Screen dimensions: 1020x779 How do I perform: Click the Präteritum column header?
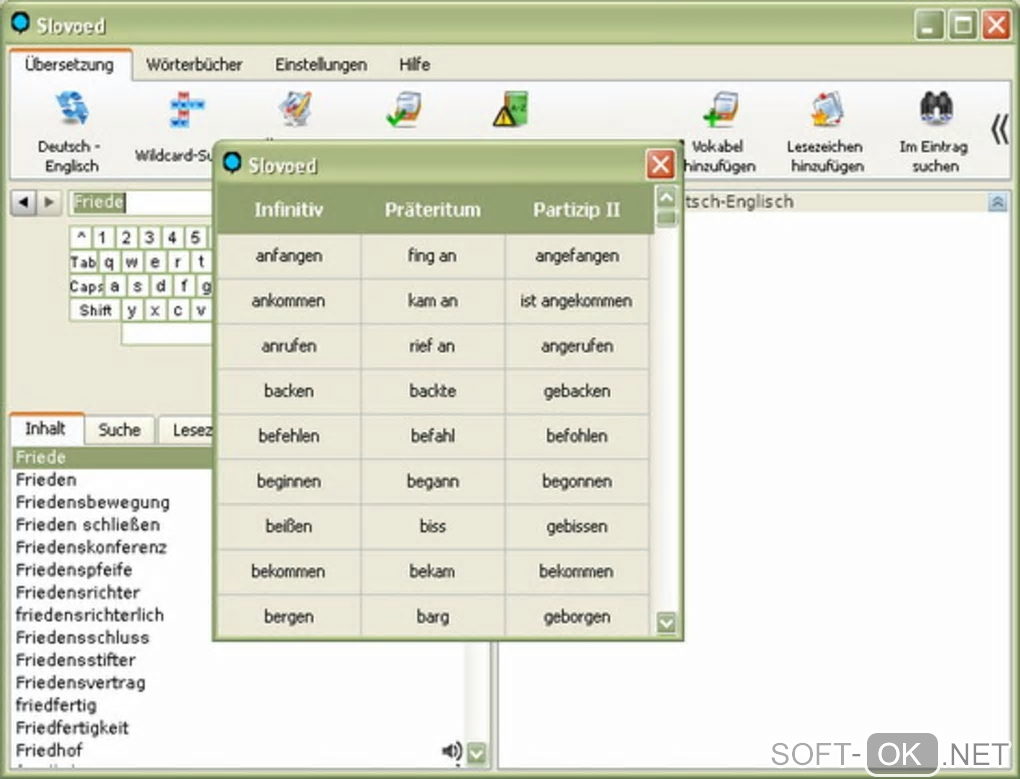[433, 209]
